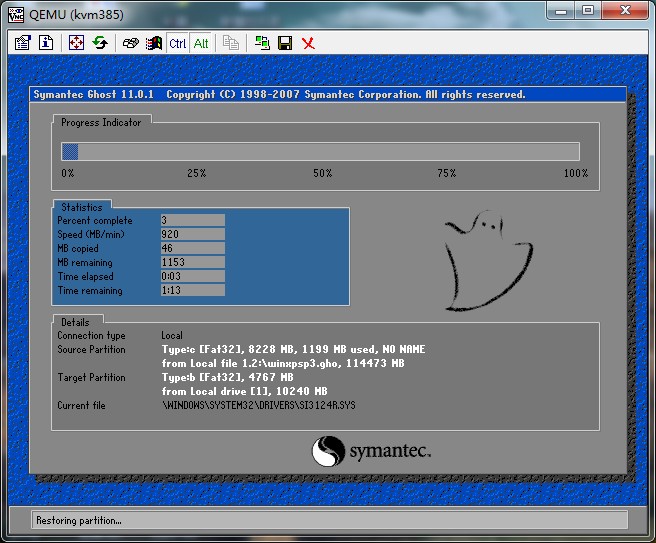Click the 100% progress marker label
The height and width of the screenshot is (543, 656).
[576, 173]
